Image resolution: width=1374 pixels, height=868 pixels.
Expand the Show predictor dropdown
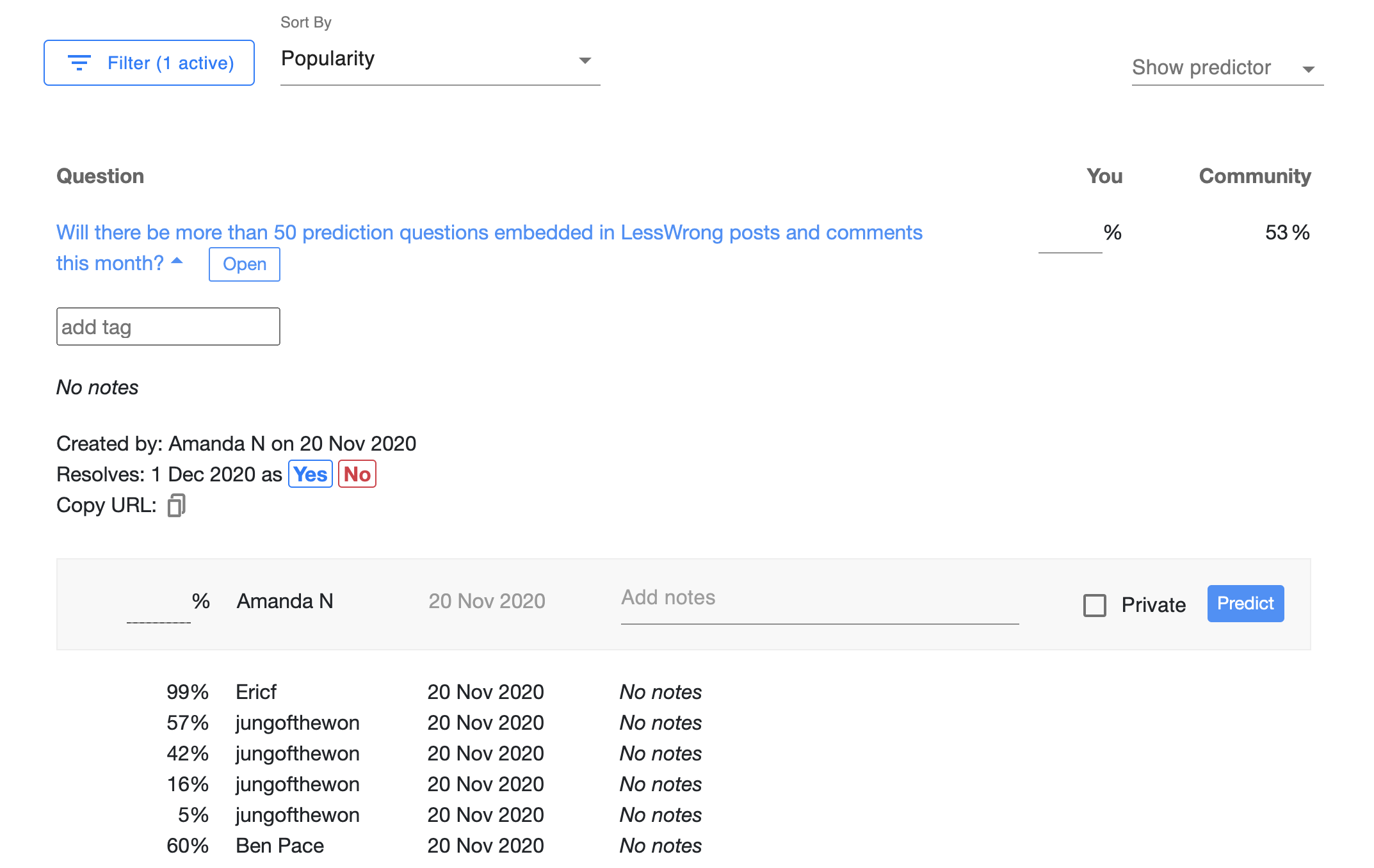pos(1226,68)
